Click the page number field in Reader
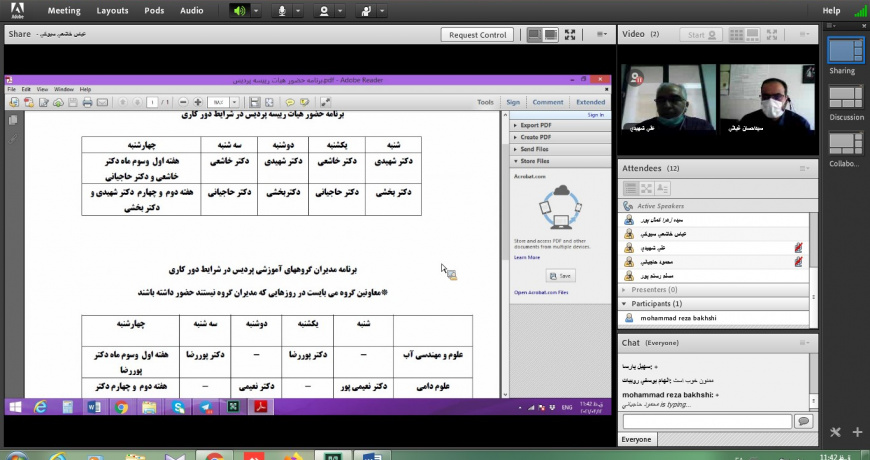This screenshot has height=460, width=870. click(x=153, y=102)
